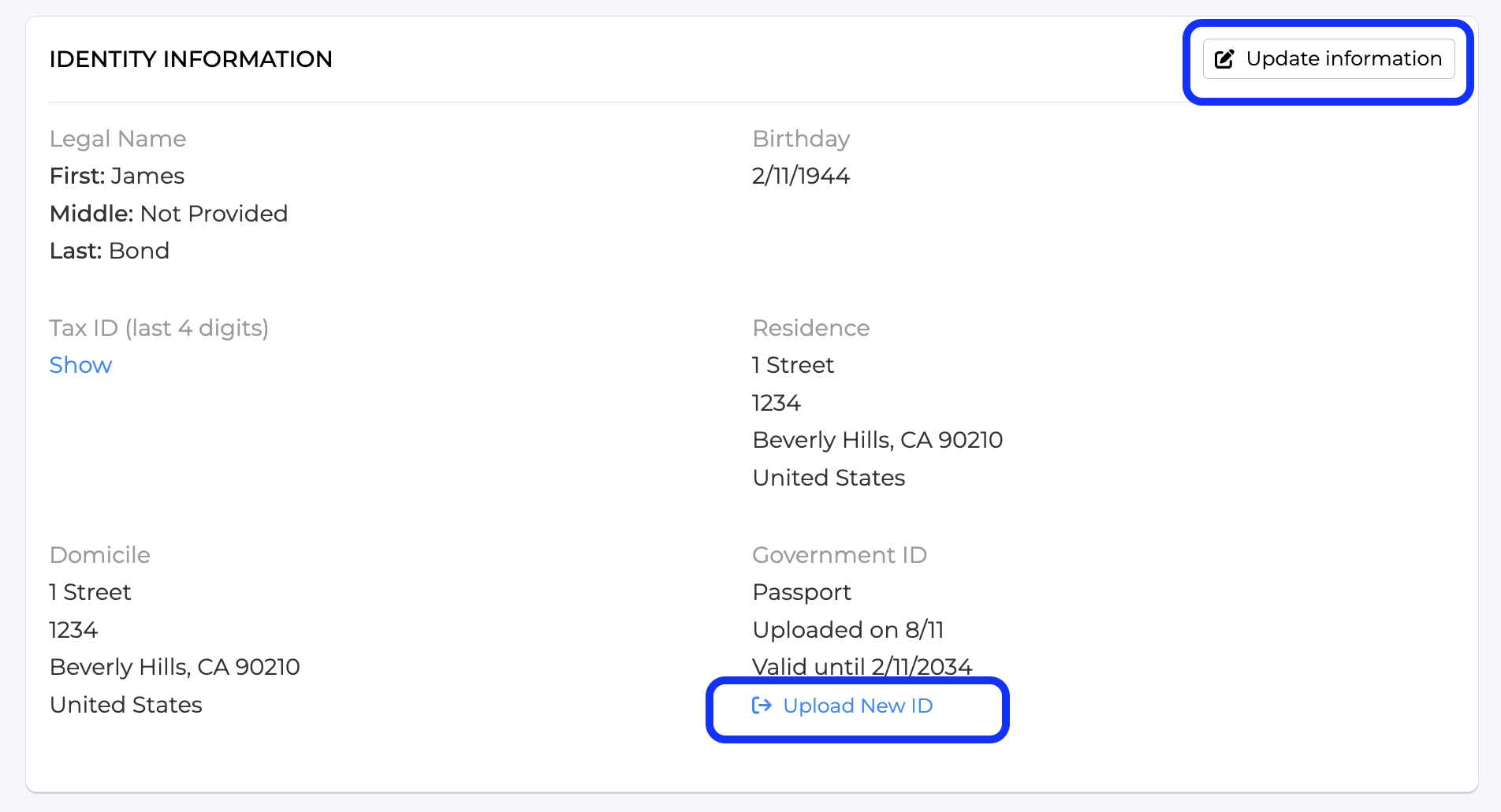Show the Tax ID last 4 digits
The image size is (1501, 812).
[x=80, y=365]
